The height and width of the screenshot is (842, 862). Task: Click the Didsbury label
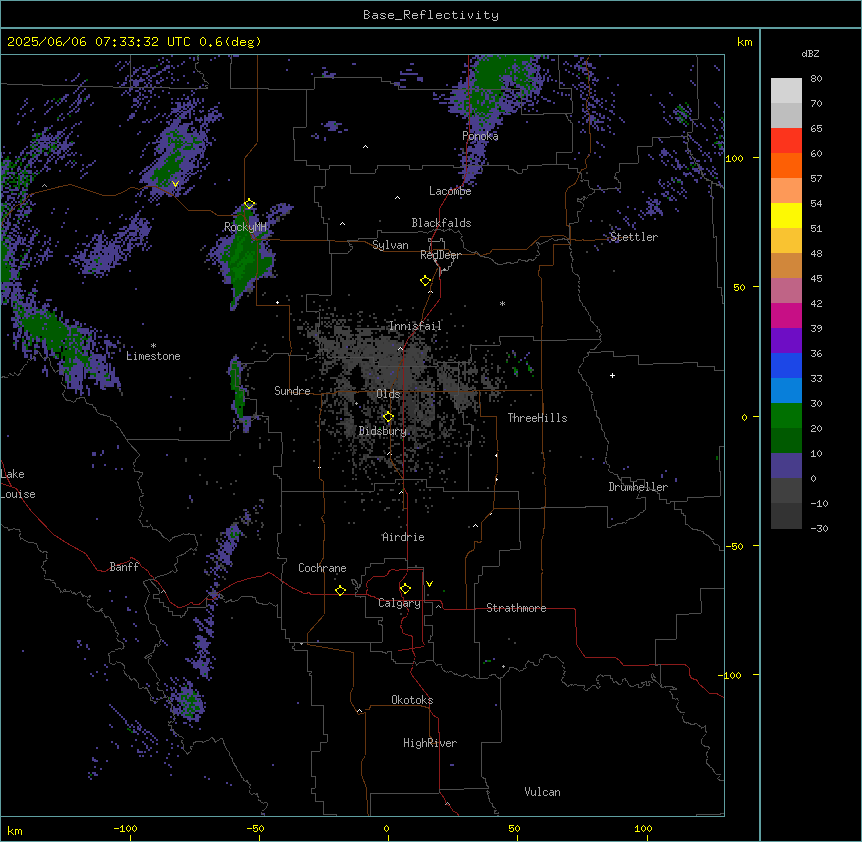tap(383, 431)
